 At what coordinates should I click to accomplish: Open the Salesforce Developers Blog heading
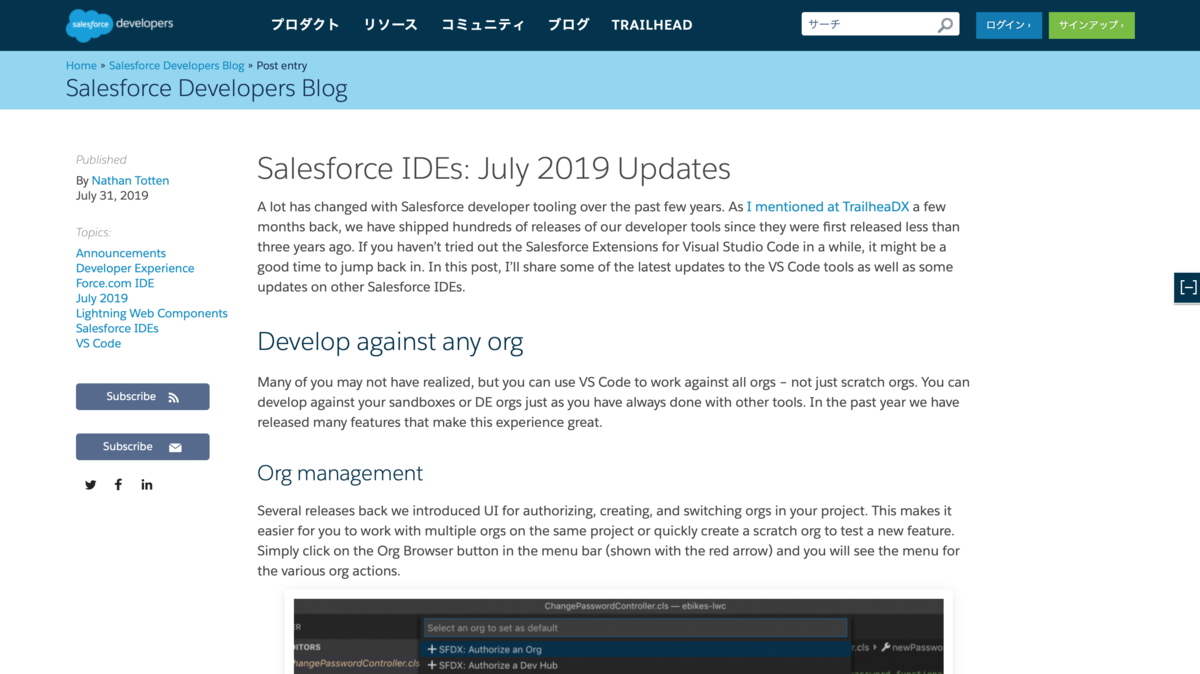207,89
